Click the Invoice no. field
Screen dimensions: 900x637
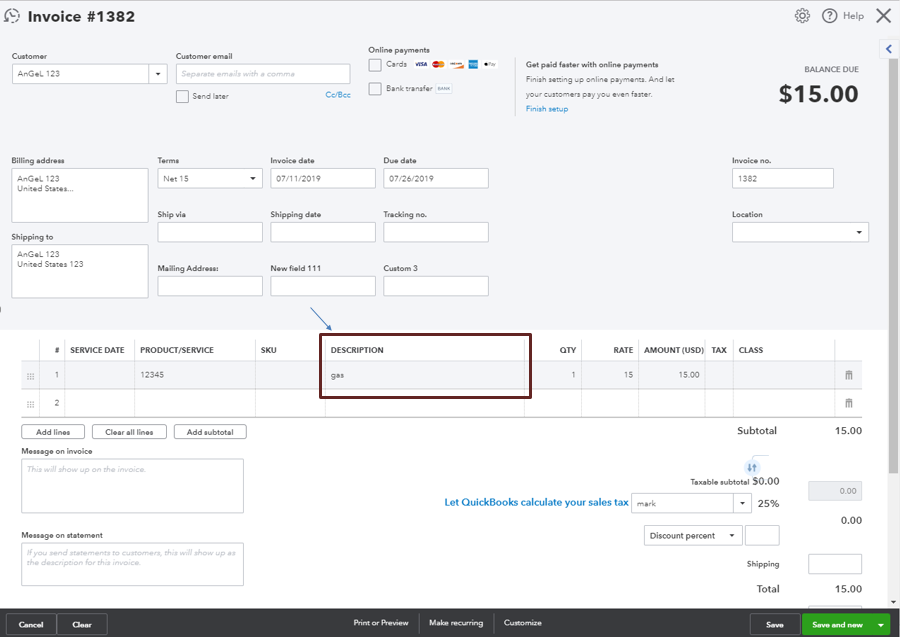click(x=782, y=178)
